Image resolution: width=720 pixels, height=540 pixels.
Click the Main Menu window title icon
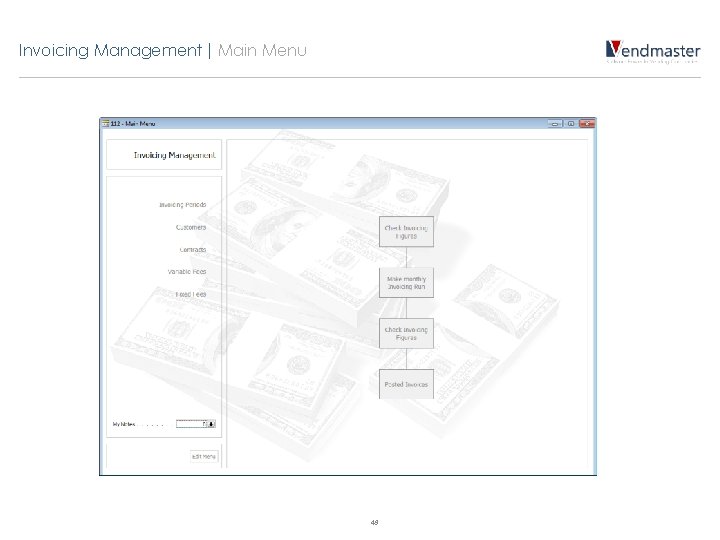106,124
